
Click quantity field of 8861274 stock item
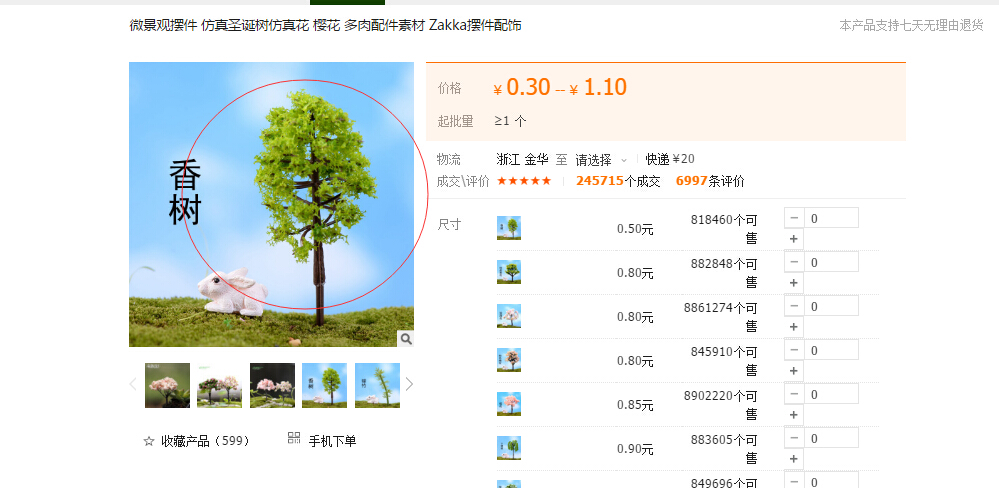coord(831,306)
